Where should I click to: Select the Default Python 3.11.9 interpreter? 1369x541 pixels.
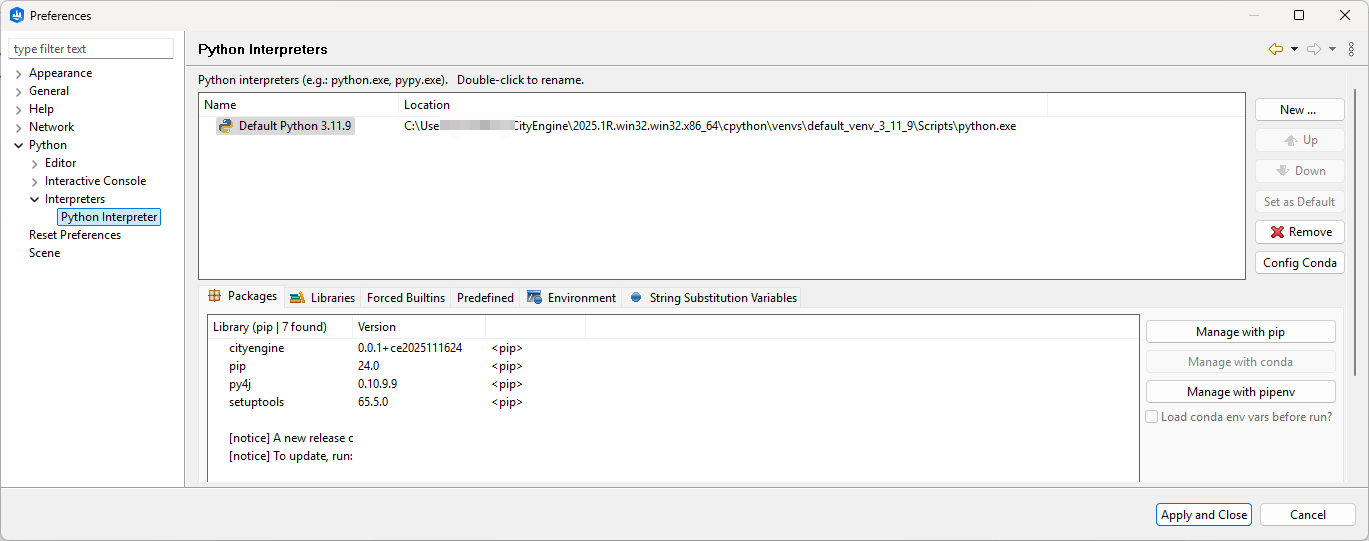tap(295, 126)
